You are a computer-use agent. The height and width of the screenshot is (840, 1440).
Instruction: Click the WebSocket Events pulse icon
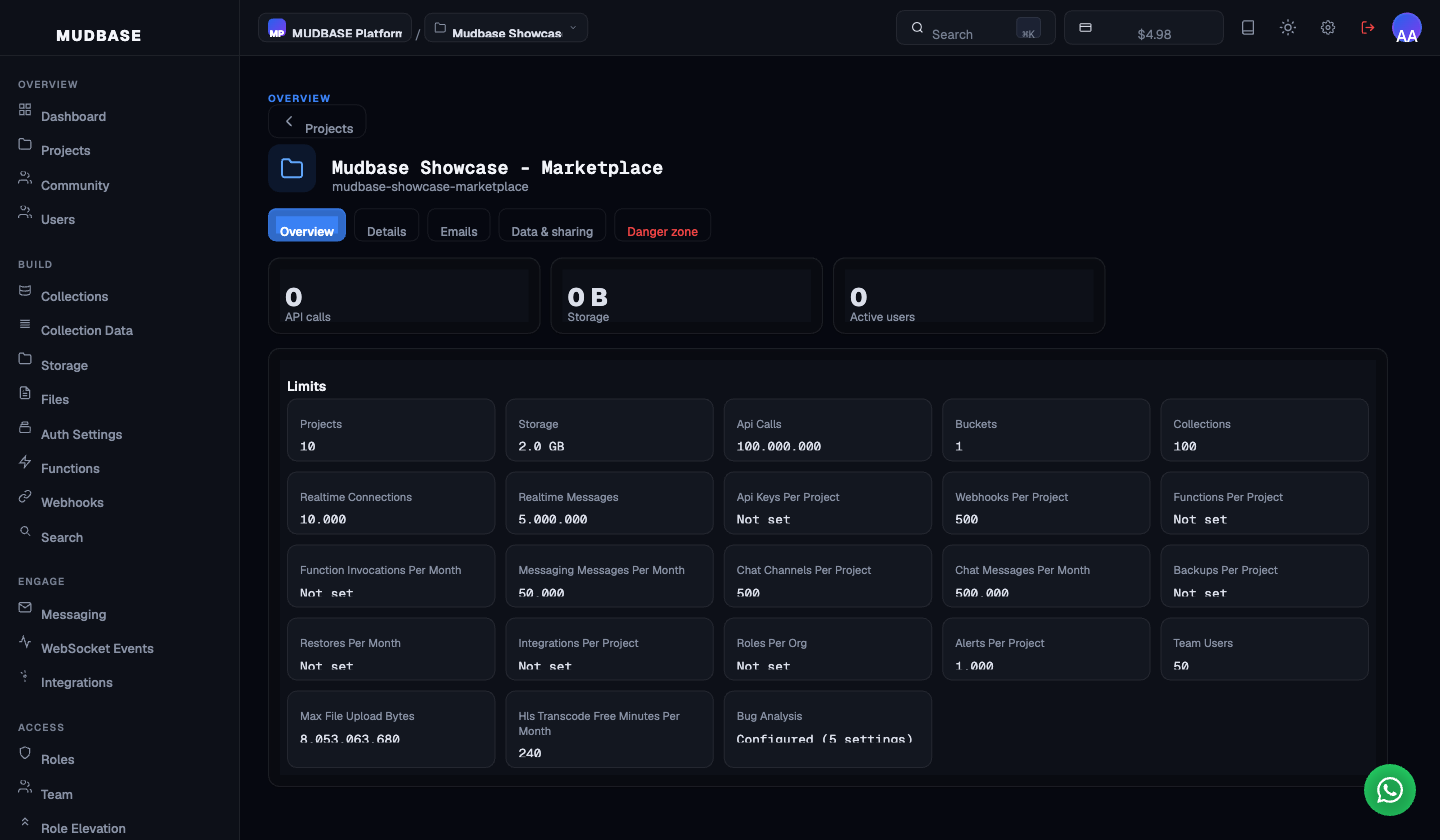tap(25, 641)
